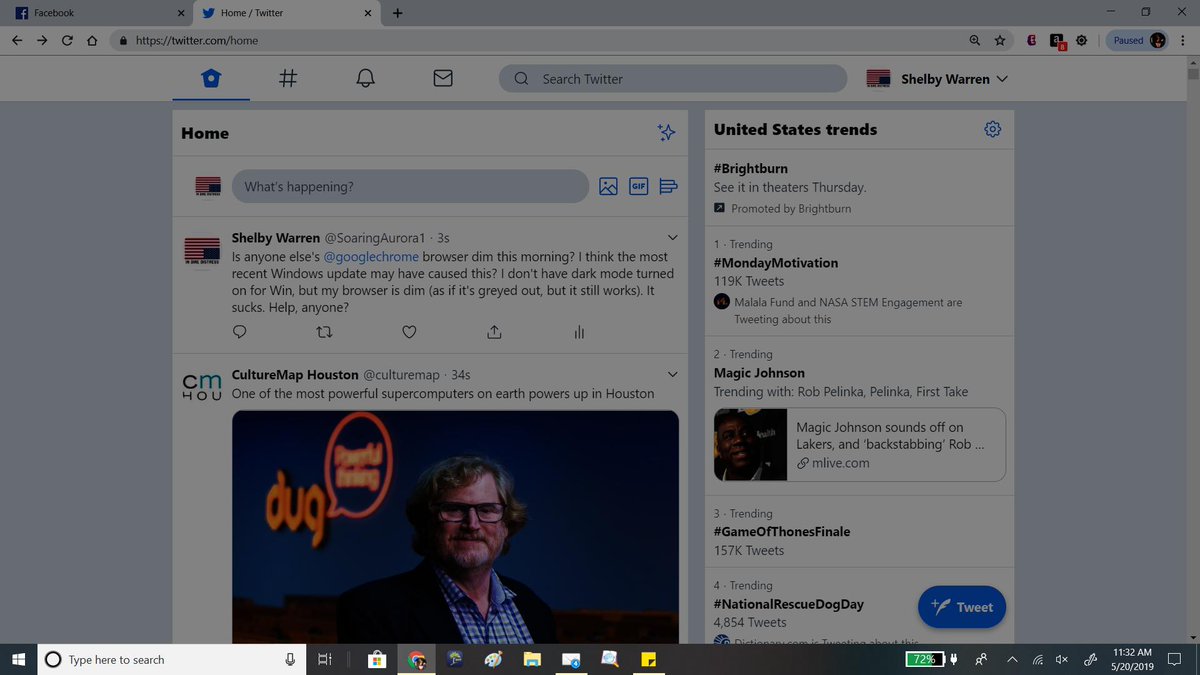
Task: Go to Twitter Home via house icon
Action: [211, 79]
